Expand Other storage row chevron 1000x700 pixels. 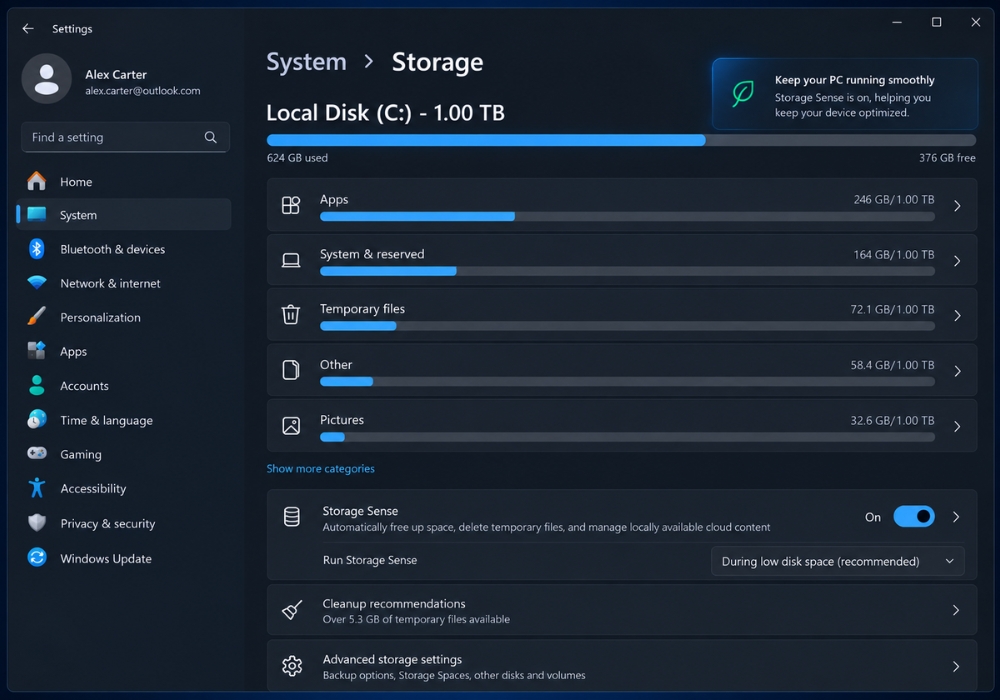[x=957, y=371]
